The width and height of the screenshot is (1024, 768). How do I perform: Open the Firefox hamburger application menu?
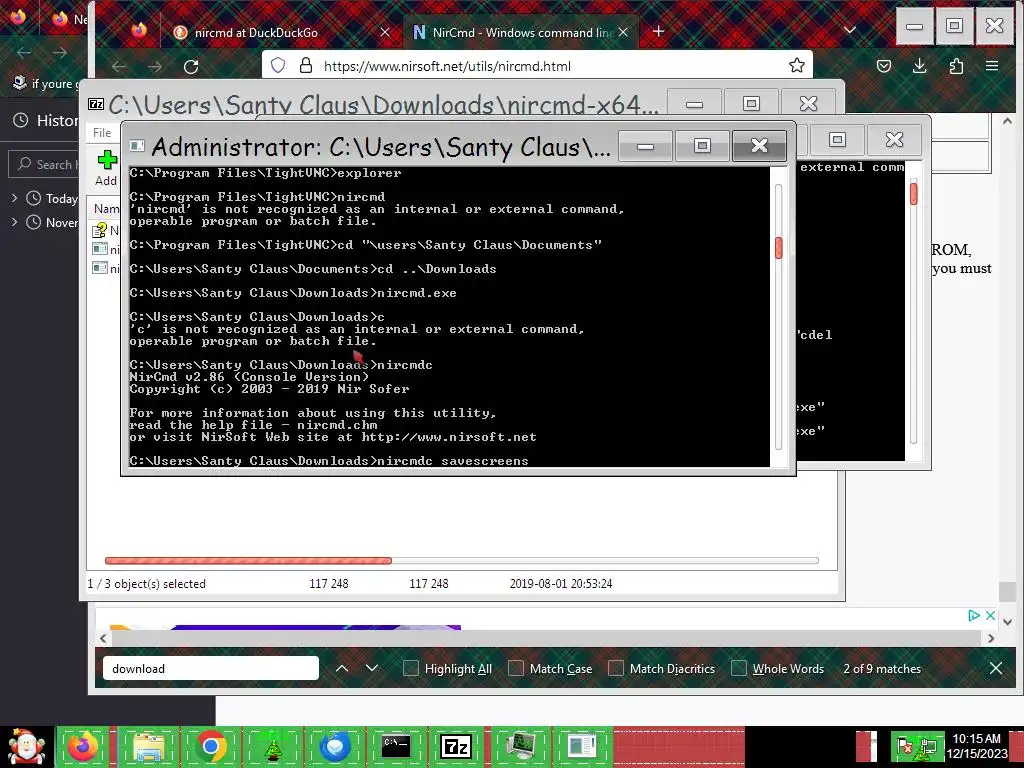pos(992,66)
